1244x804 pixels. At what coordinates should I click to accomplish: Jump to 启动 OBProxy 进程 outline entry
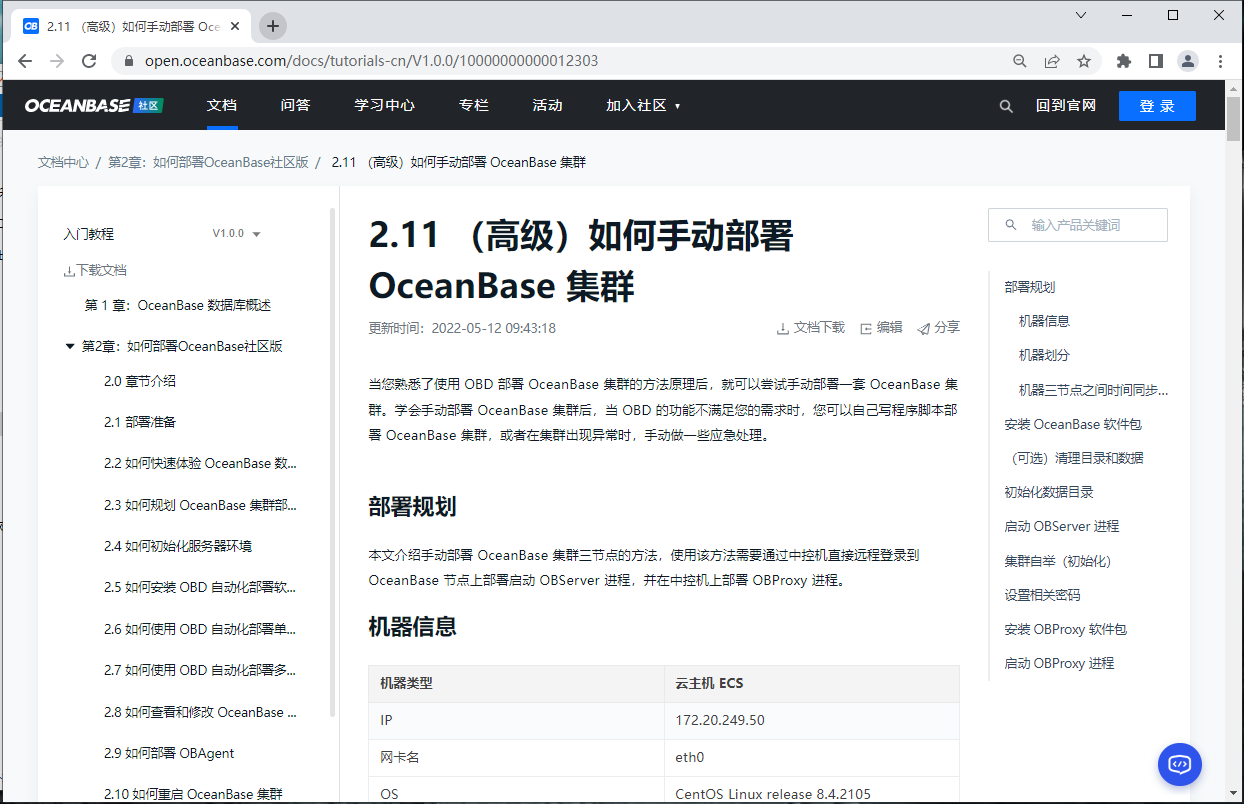1059,663
